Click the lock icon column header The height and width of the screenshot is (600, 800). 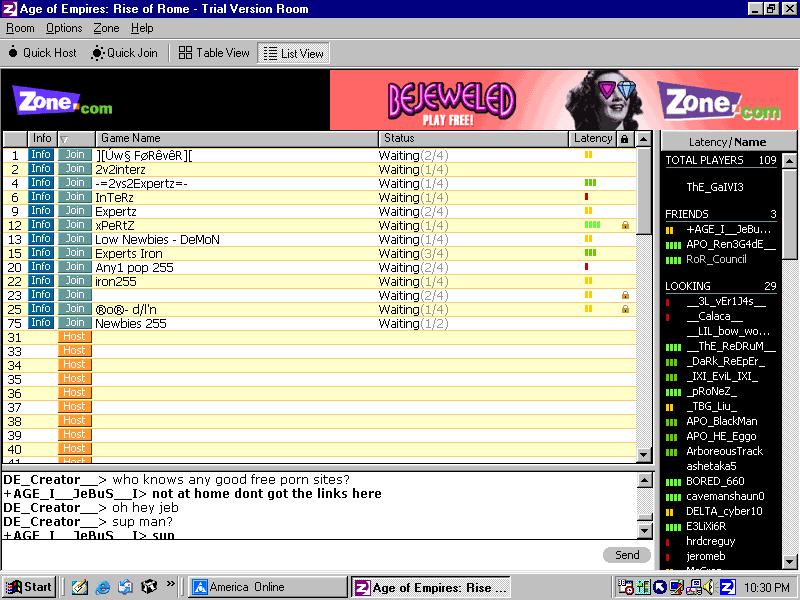click(624, 139)
